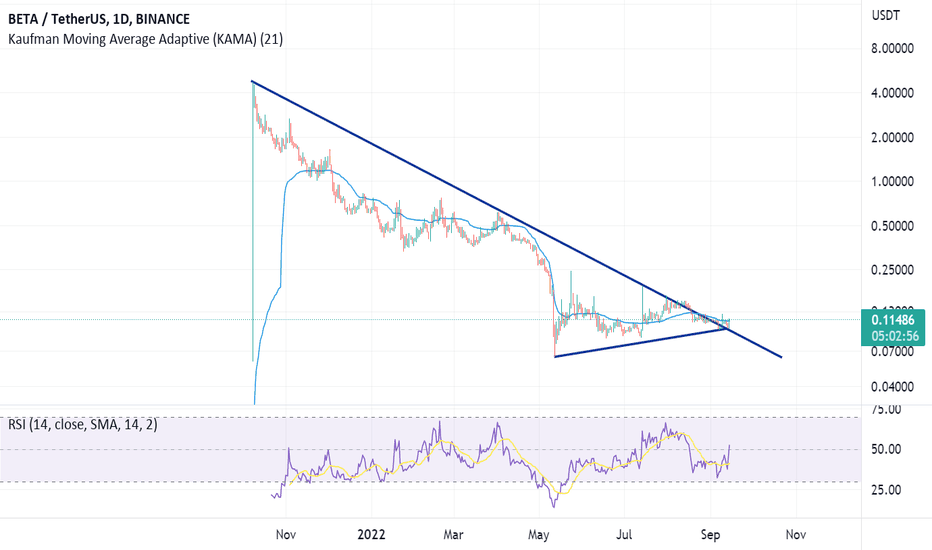This screenshot has width=932, height=550.
Task: Click the May label on the time axis
Action: (539, 535)
